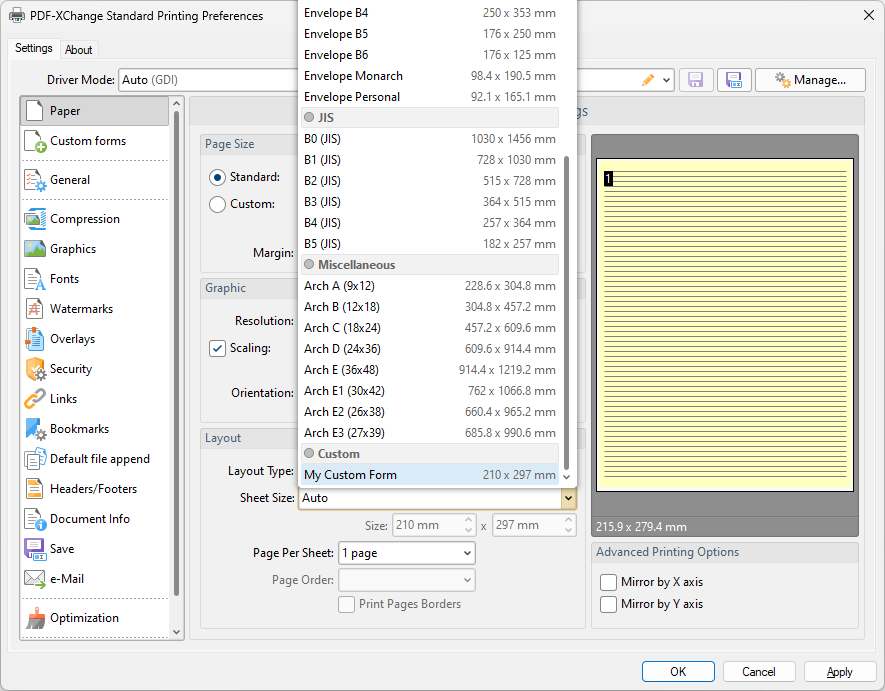Open the Compression settings icon in sidebar

click(35, 219)
